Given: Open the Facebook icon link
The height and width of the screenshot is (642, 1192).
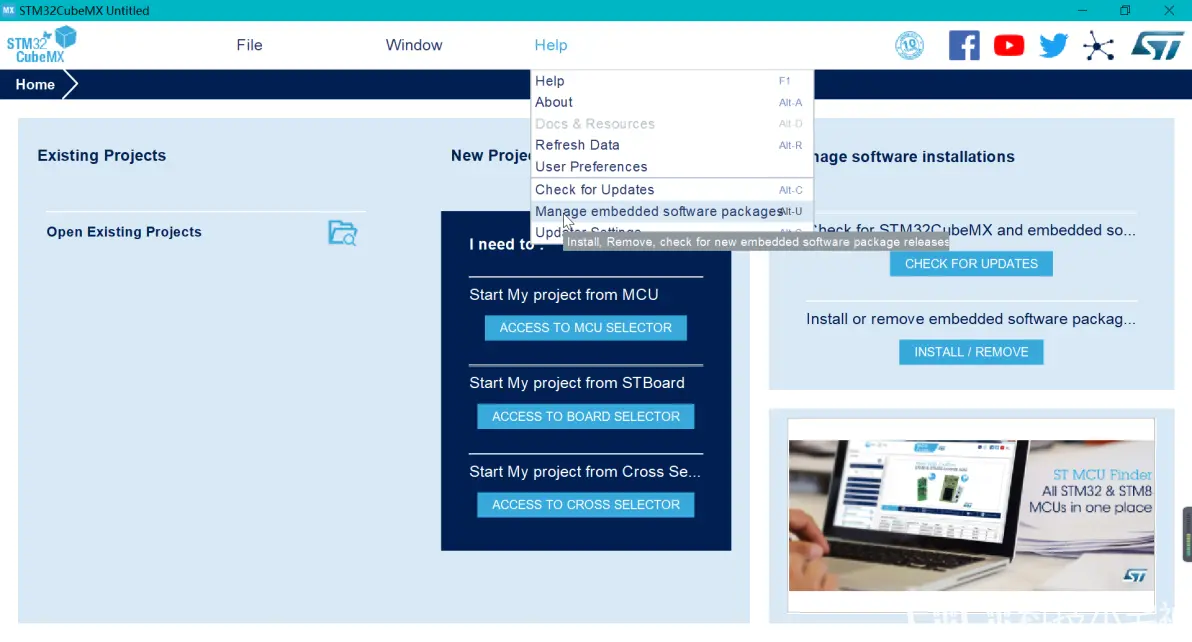Looking at the screenshot, I should pos(964,46).
